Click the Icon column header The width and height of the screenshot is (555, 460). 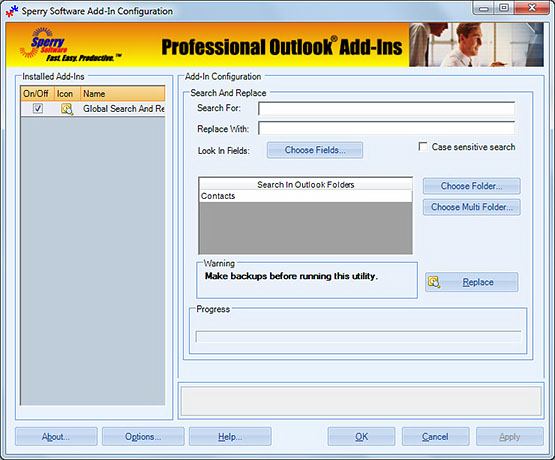[67, 94]
